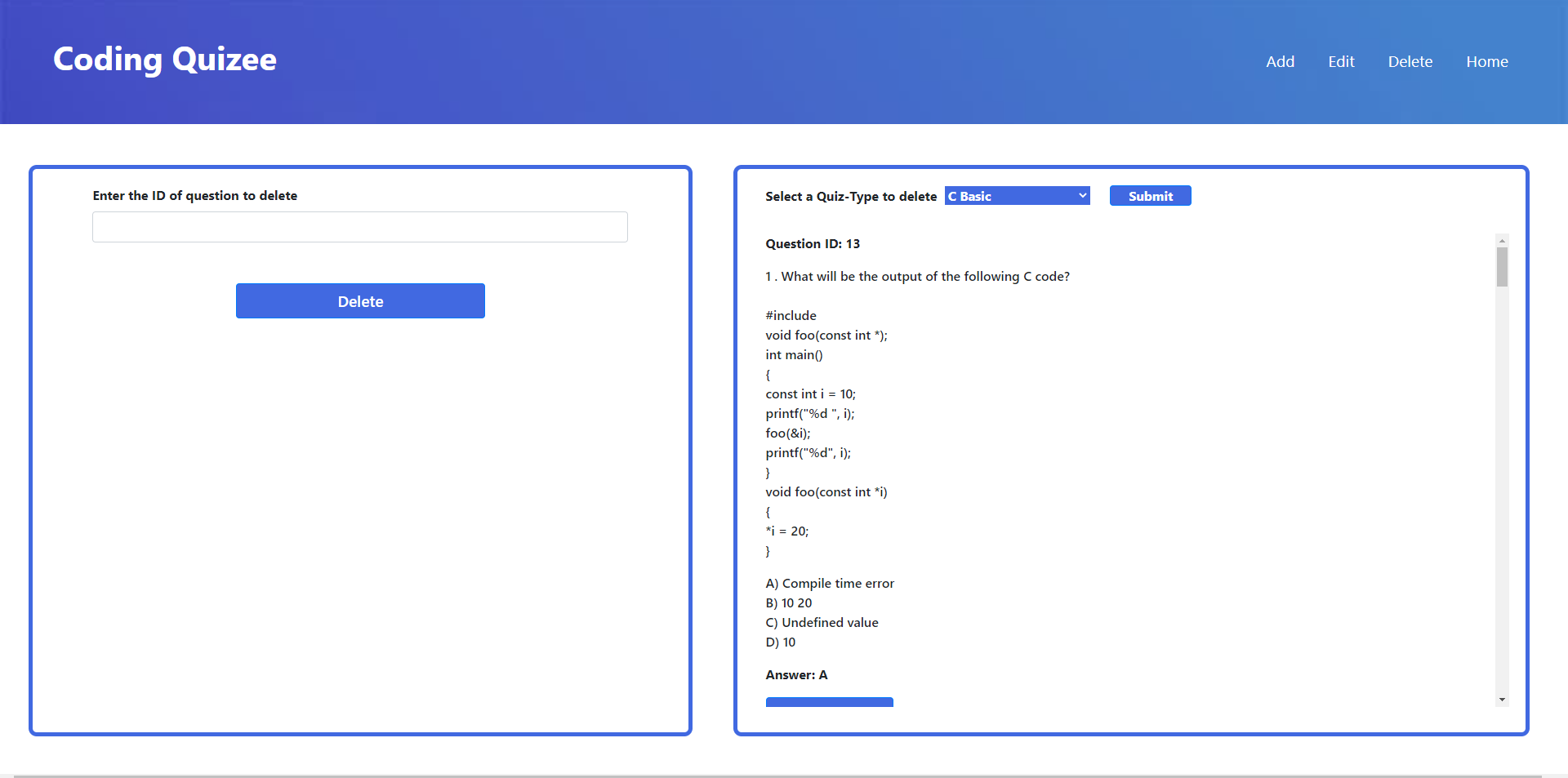Click the Question ID: 13 heading

[812, 243]
